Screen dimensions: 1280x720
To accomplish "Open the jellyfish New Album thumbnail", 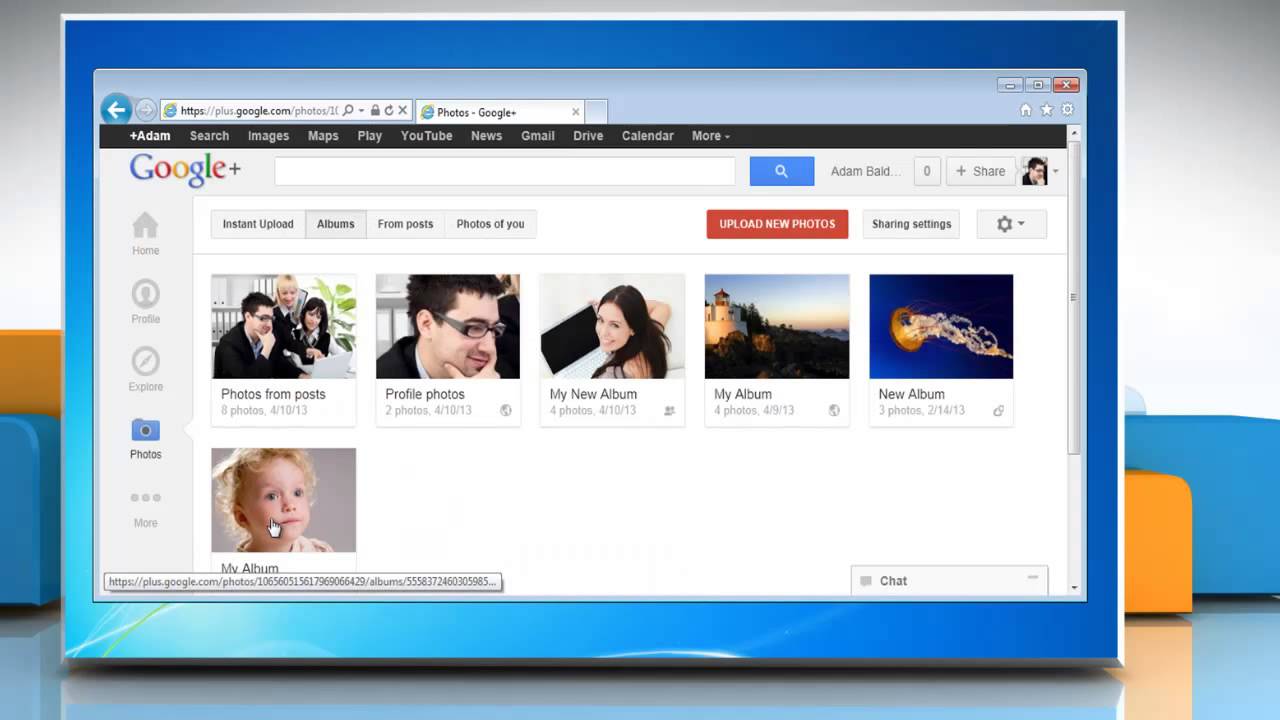I will point(941,326).
